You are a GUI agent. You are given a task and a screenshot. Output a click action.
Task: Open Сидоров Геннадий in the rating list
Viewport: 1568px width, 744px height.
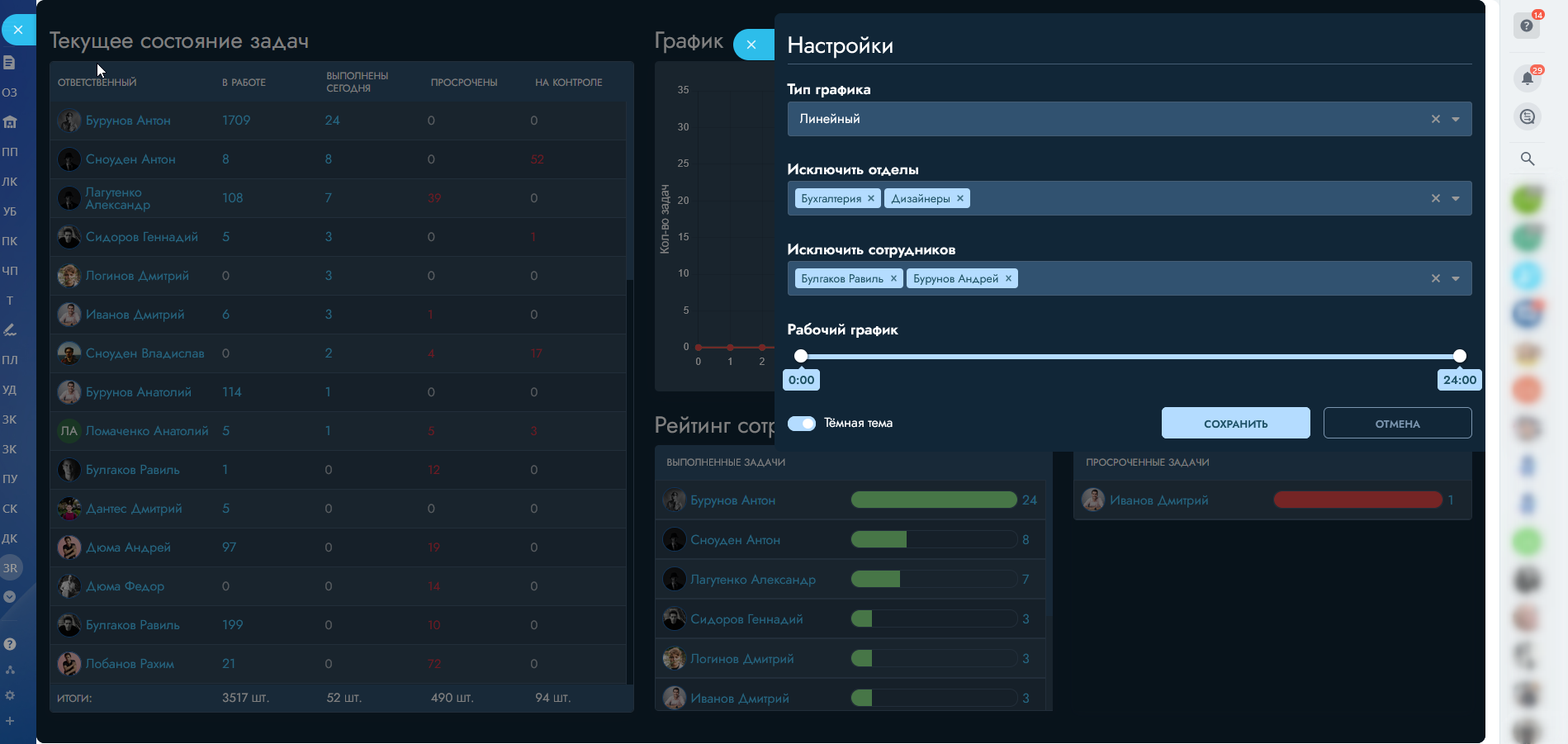click(746, 619)
